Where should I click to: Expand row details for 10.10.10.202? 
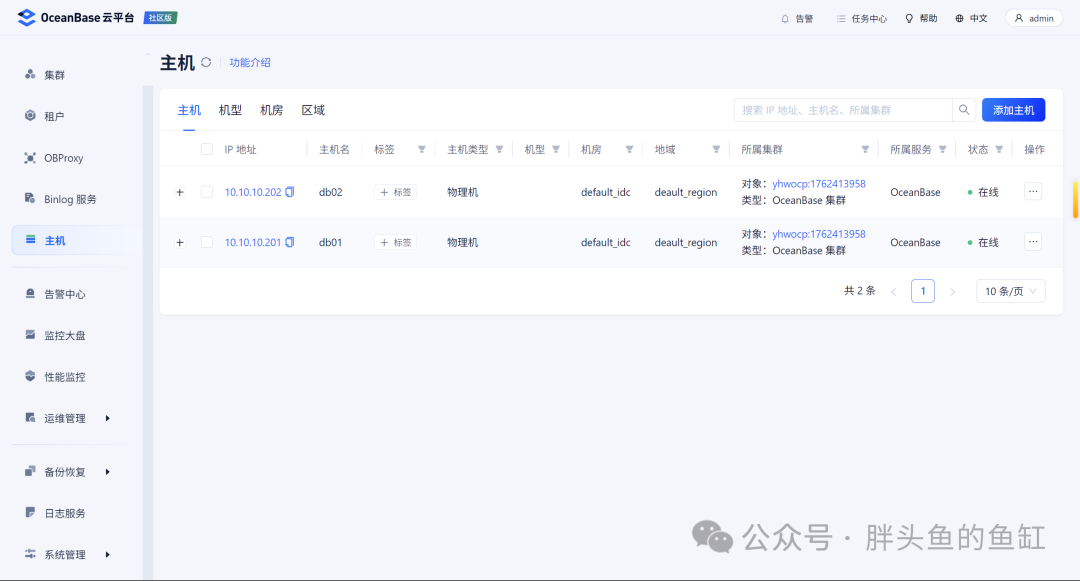[180, 192]
